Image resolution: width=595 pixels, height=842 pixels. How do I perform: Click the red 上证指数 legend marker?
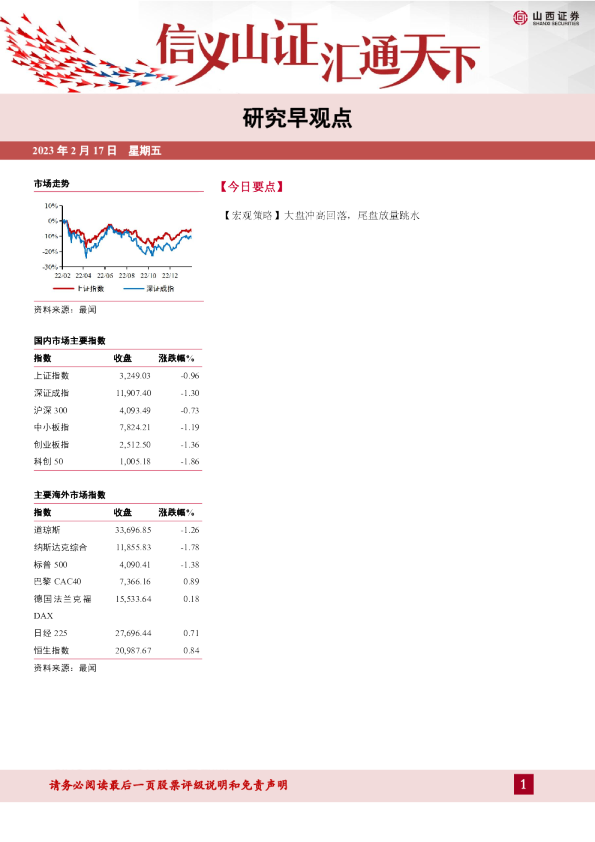click(63, 289)
